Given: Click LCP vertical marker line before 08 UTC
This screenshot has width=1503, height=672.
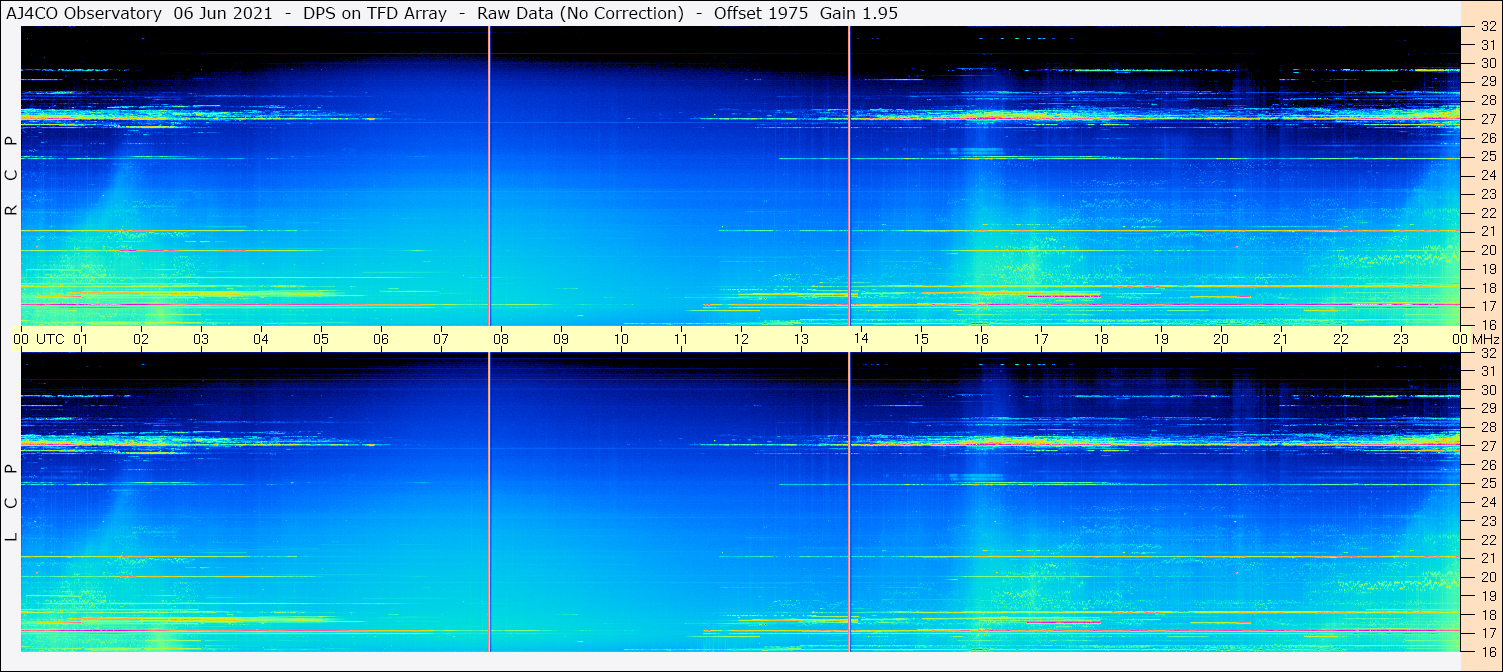Looking at the screenshot, I should coord(489,503).
